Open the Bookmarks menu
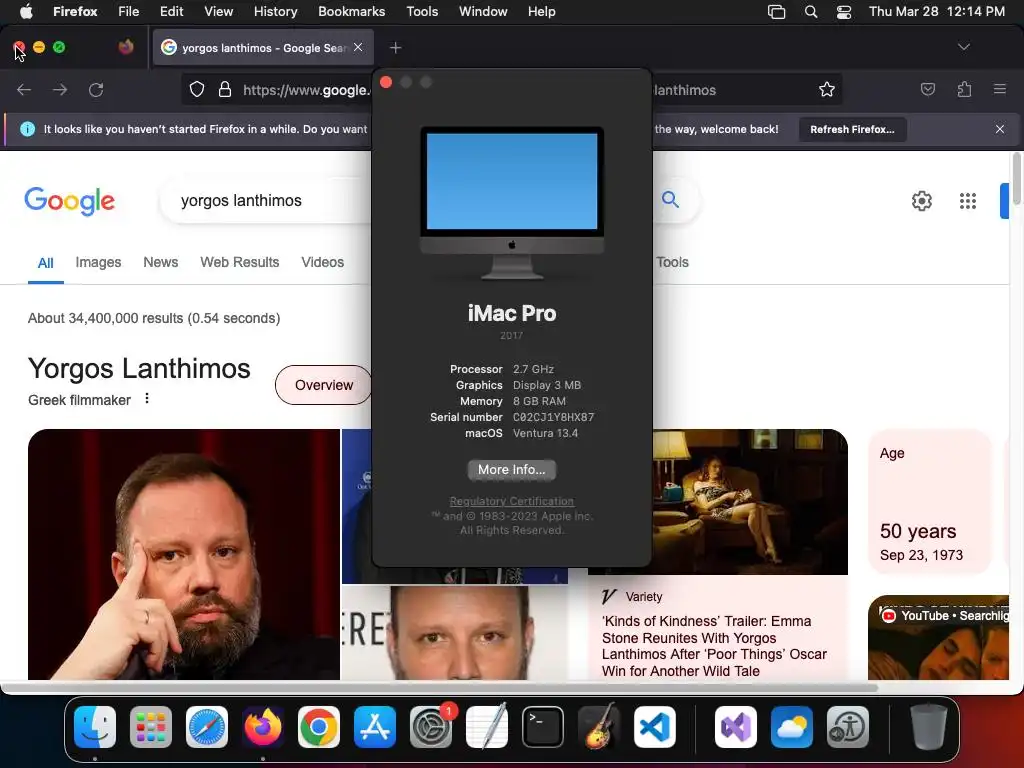This screenshot has width=1024, height=768. pyautogui.click(x=351, y=11)
